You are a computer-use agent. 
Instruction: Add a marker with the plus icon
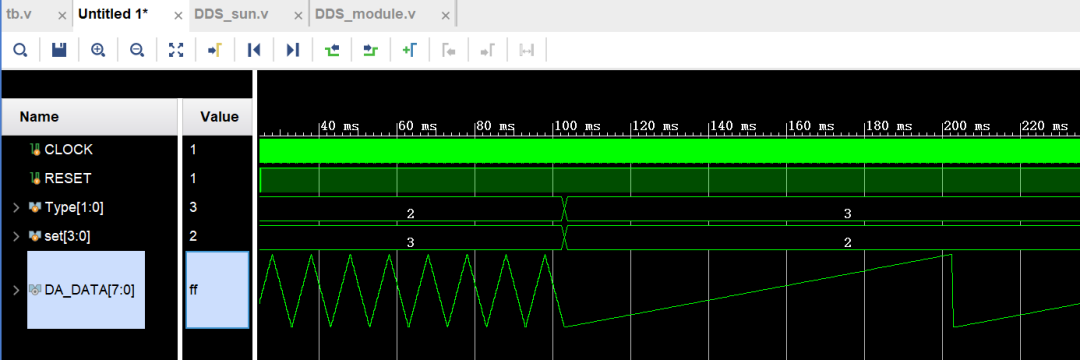(410, 50)
